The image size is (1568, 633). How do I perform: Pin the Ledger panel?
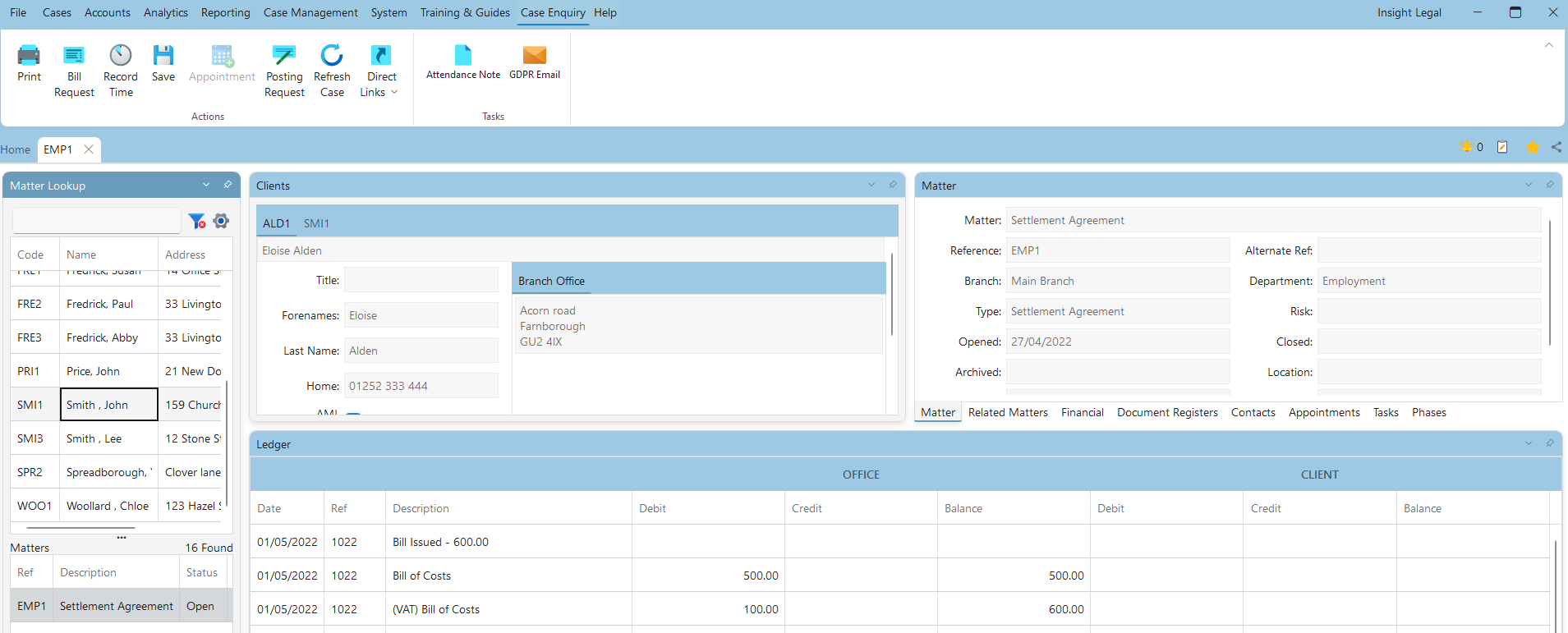1550,443
